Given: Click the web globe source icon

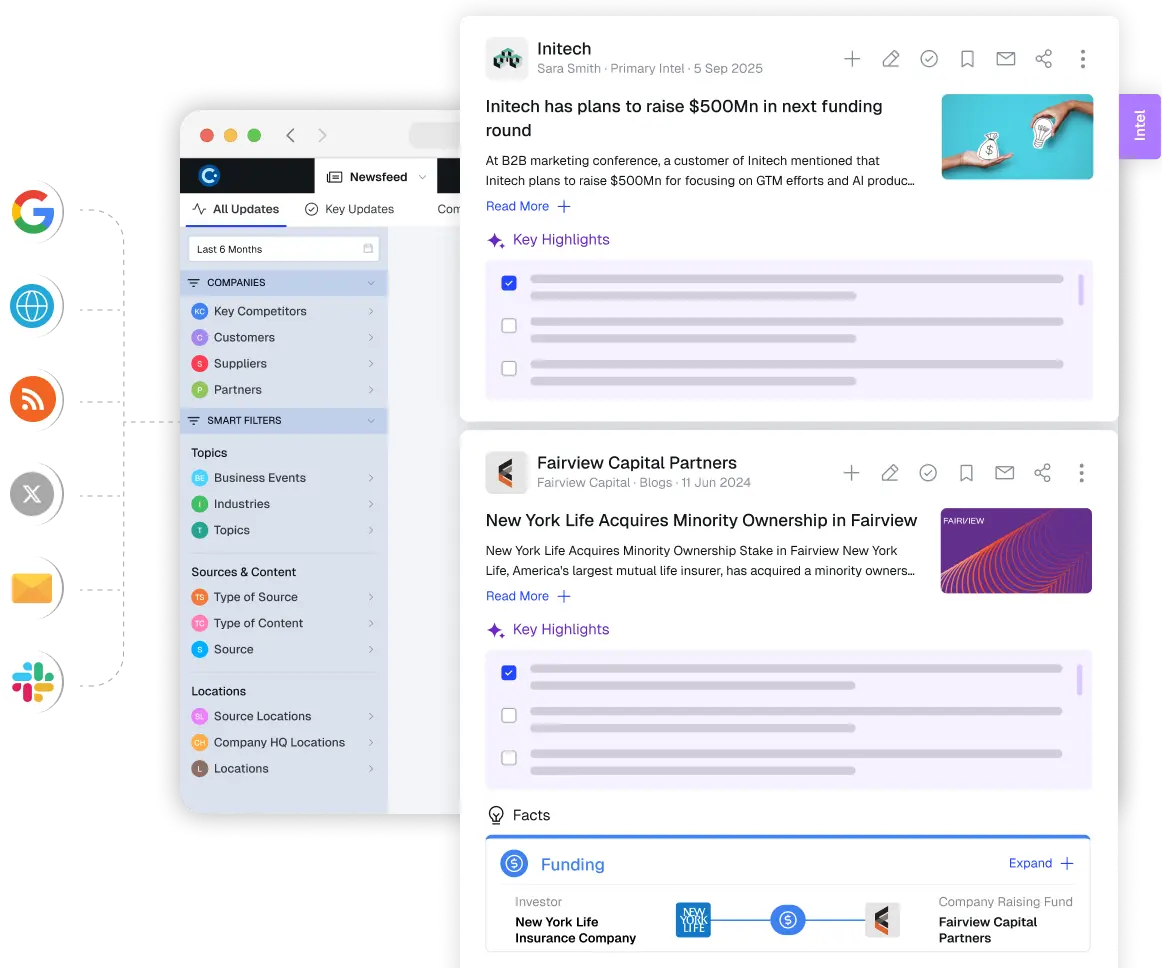Looking at the screenshot, I should (32, 305).
